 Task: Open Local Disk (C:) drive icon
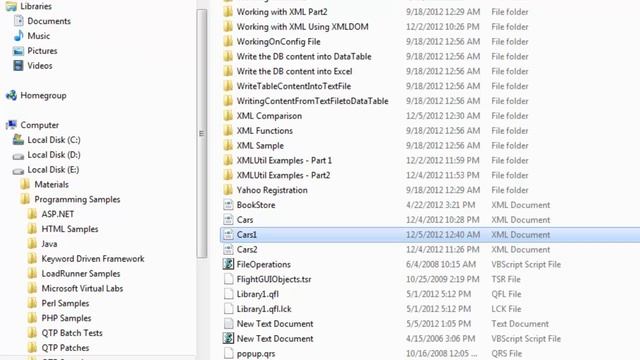pos(18,140)
